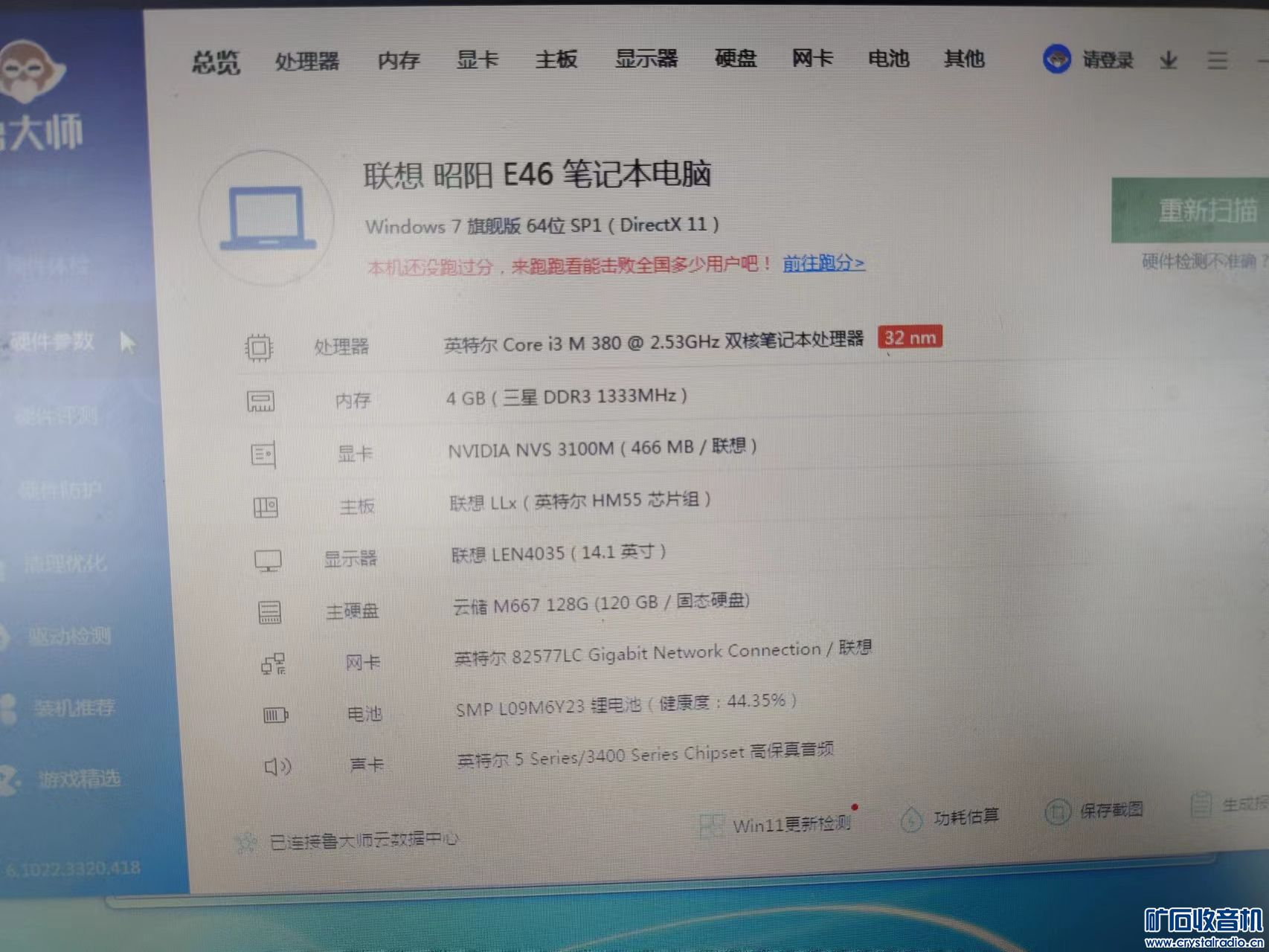Viewport: 1269px width, 952px height.
Task: Open the 其他 tab
Action: coord(965,58)
